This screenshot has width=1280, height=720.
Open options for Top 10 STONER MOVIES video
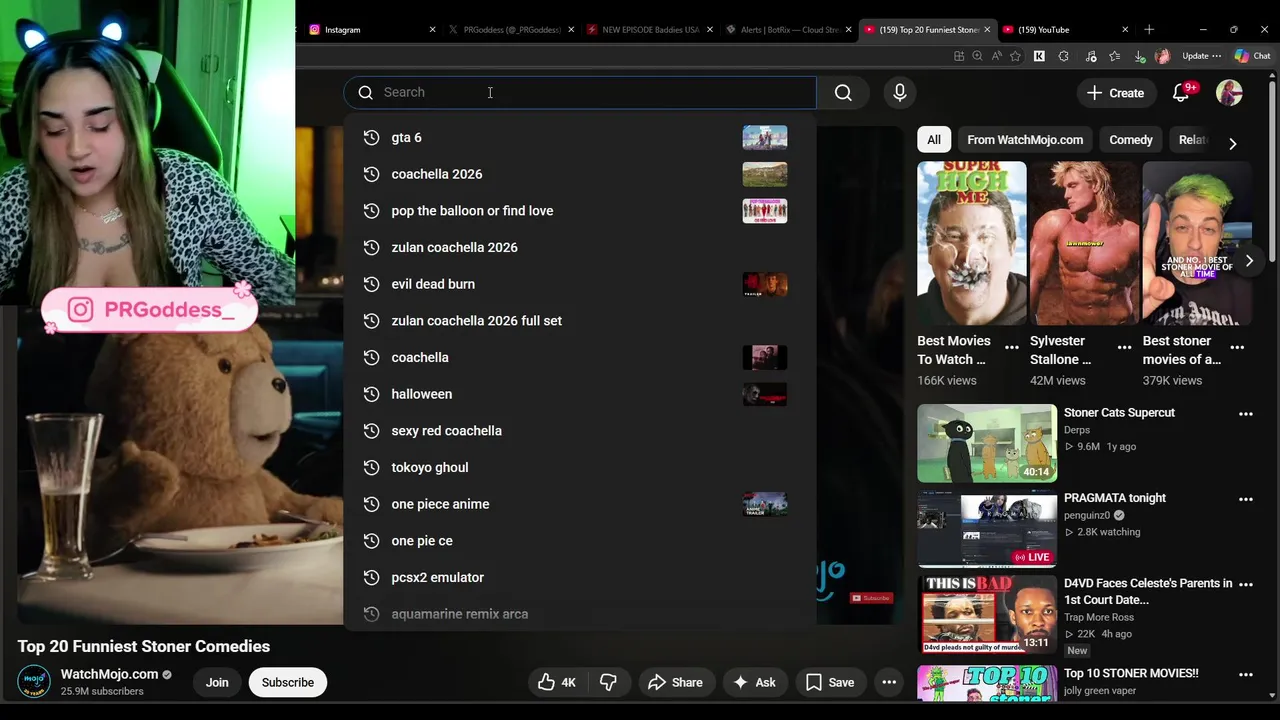pos(1246,675)
